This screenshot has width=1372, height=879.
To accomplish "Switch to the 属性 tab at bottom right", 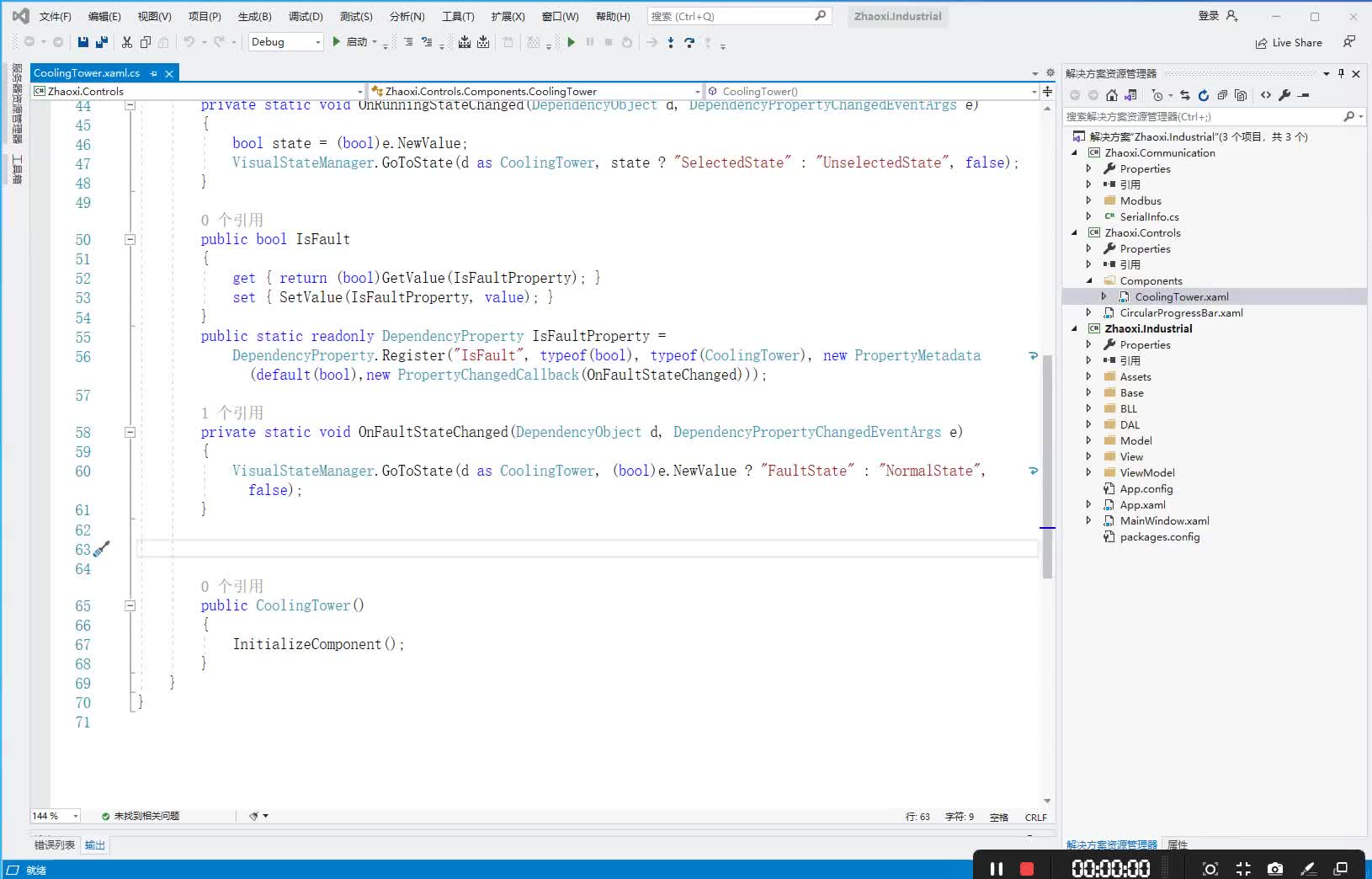I will click(1178, 844).
